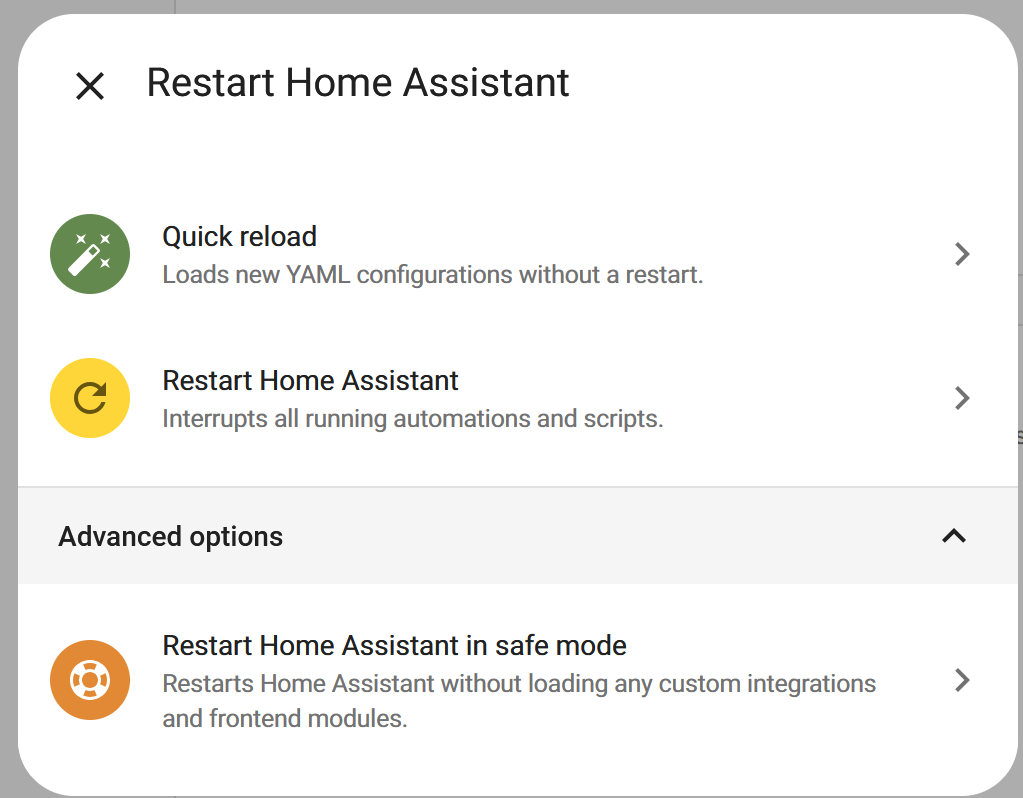The height and width of the screenshot is (798, 1023).
Task: Click the word "YAML" in Quick reload description
Action: [x=319, y=275]
